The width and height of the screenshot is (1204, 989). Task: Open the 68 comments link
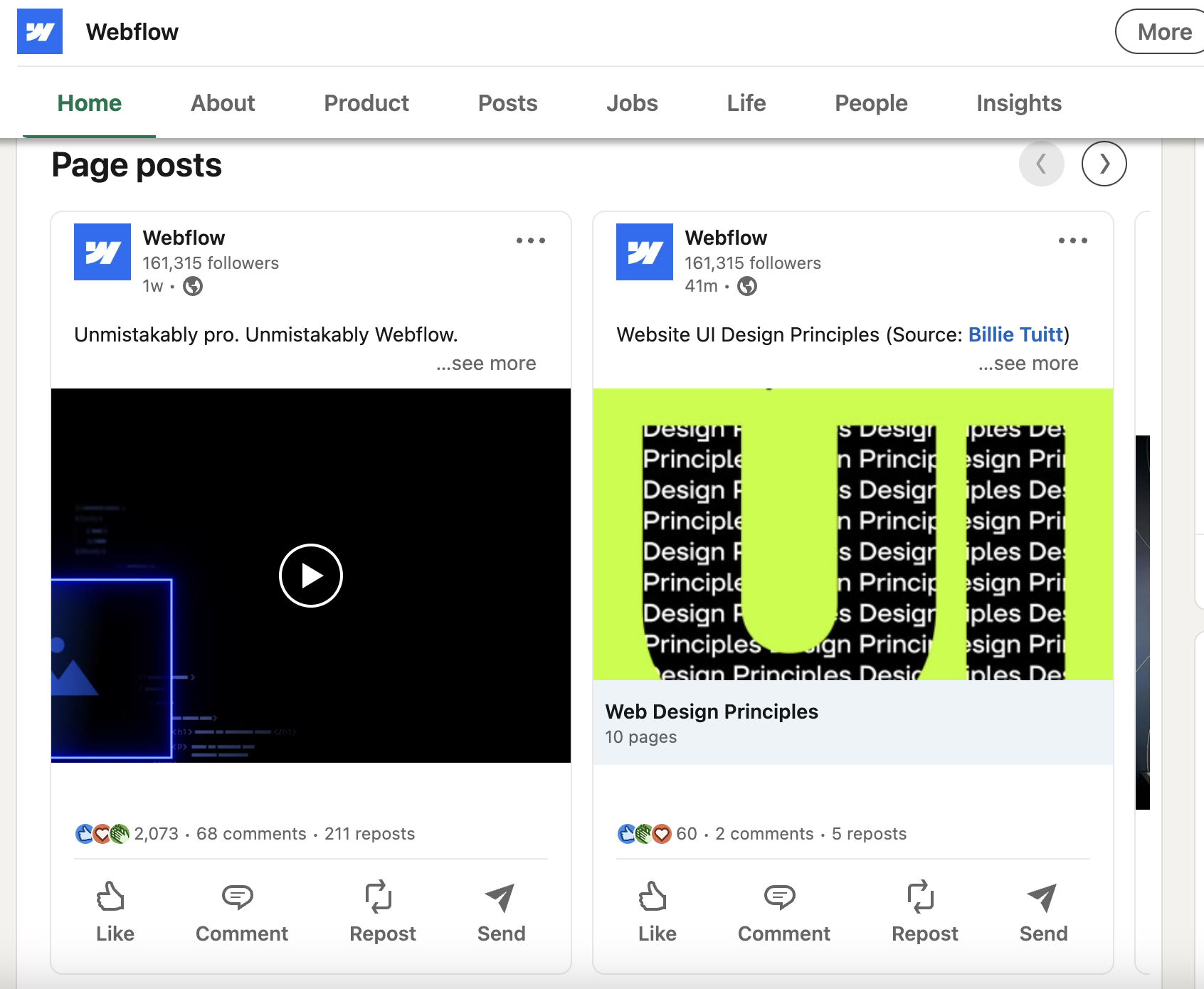click(x=251, y=834)
